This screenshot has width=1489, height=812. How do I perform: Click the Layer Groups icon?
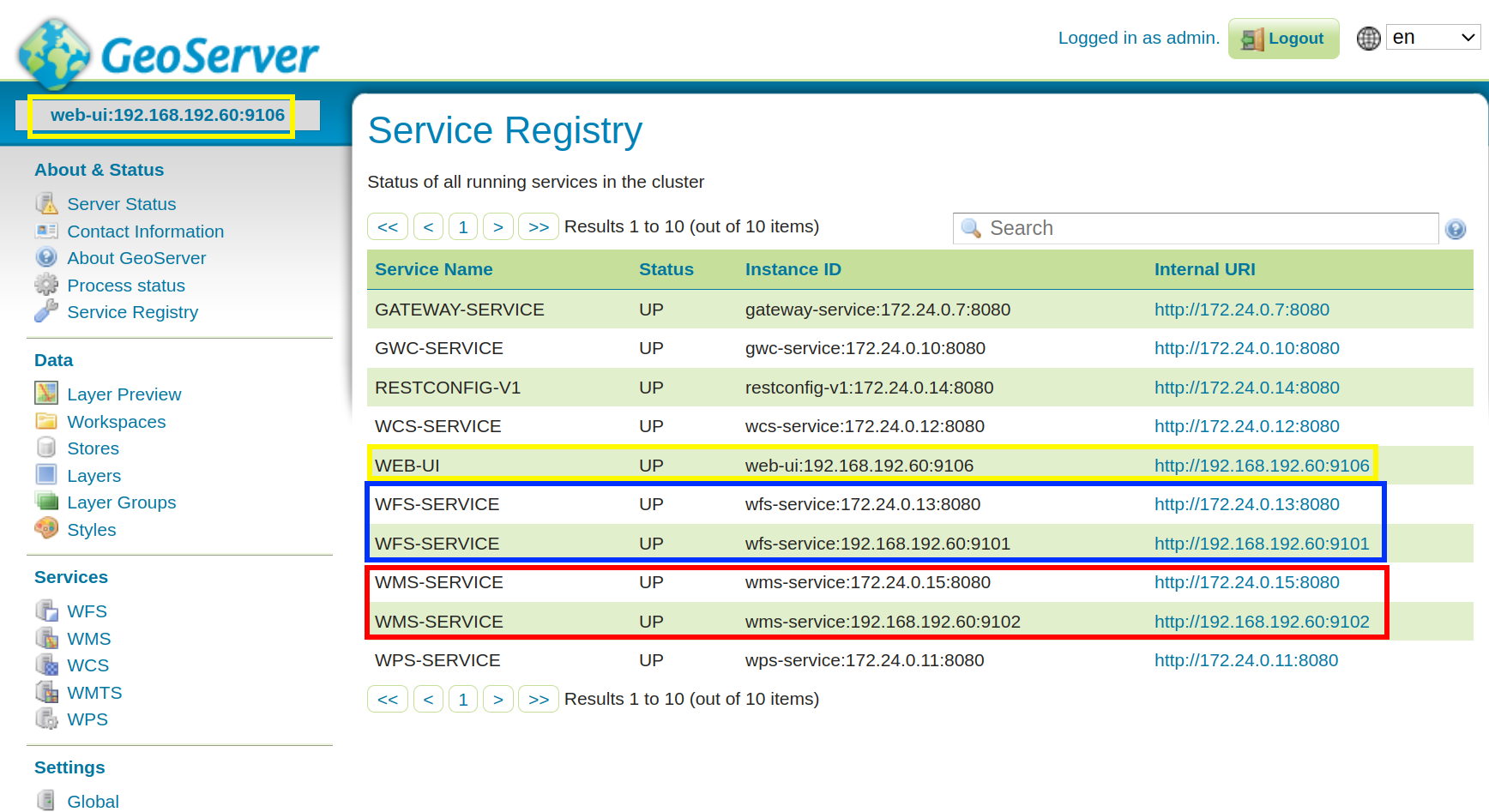click(x=46, y=502)
